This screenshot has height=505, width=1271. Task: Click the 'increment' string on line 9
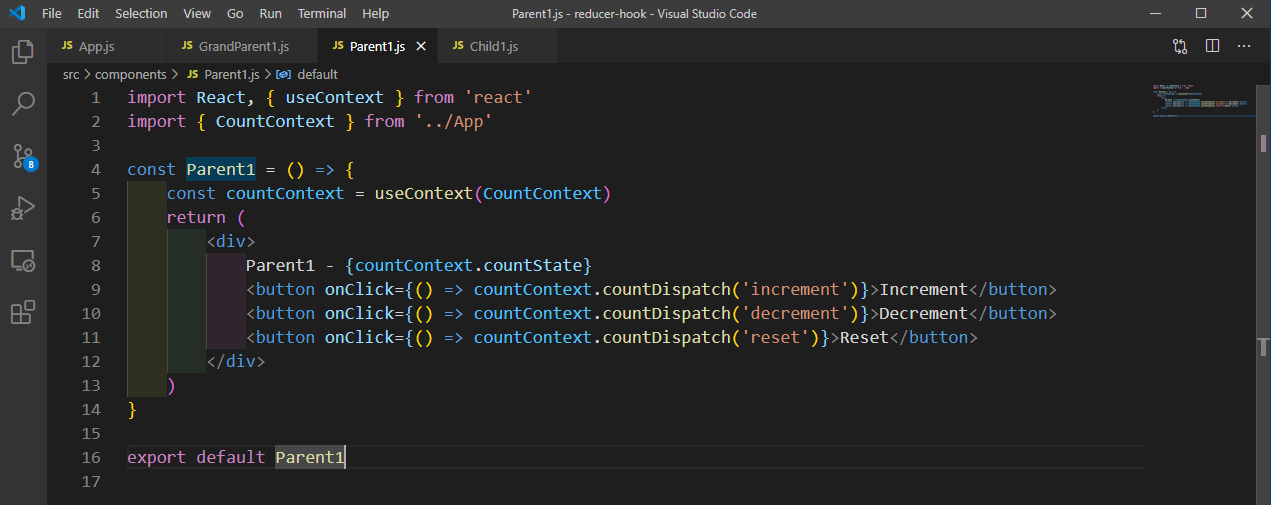click(x=795, y=289)
